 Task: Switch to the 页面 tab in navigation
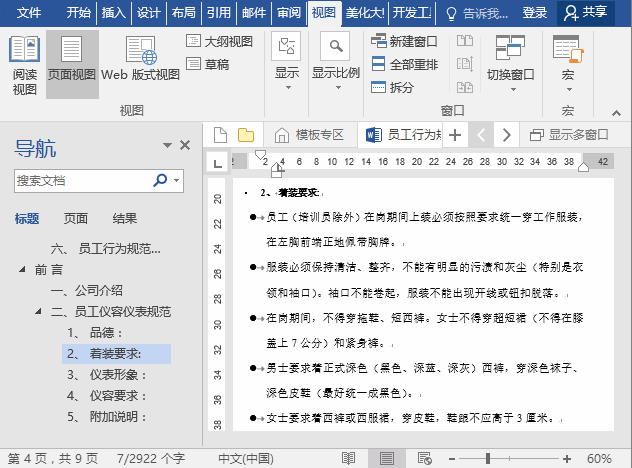76,219
